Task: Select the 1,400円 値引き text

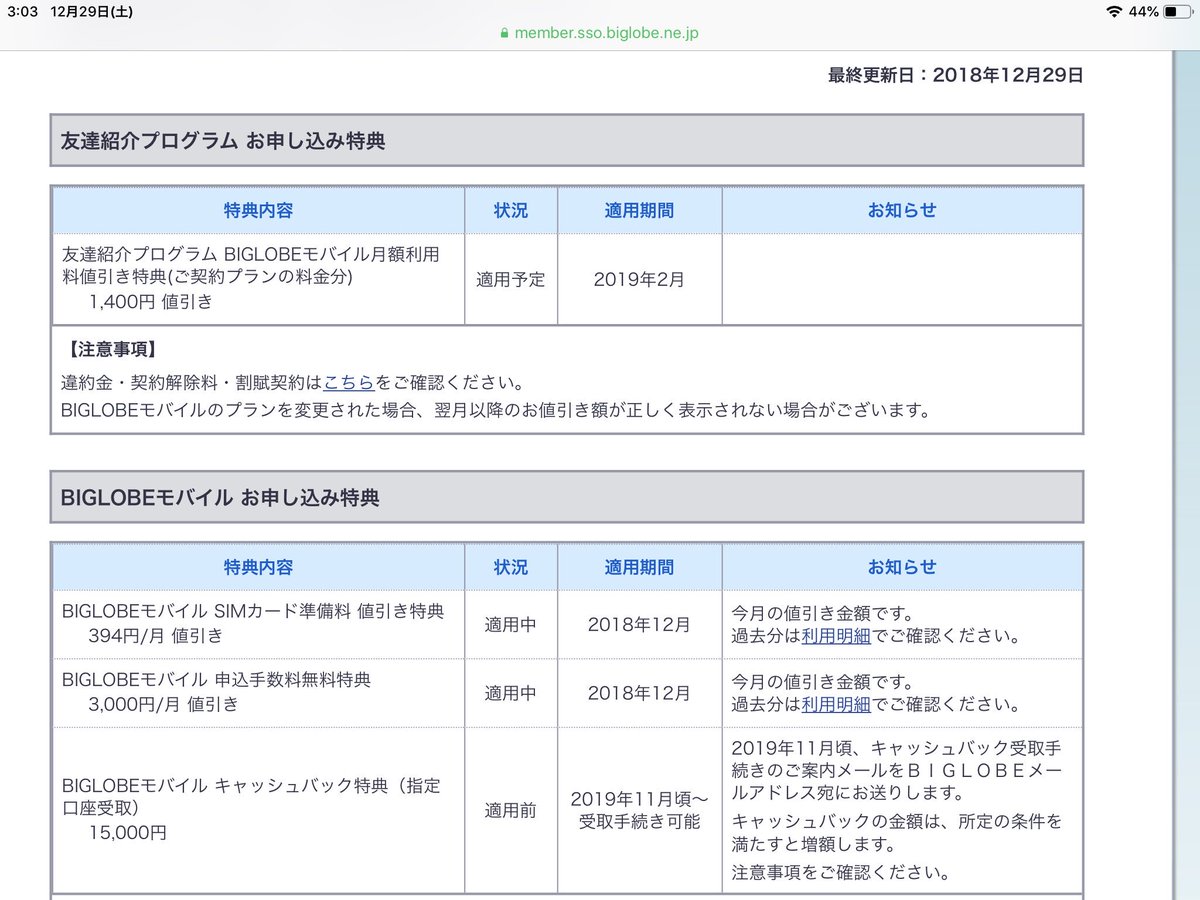Action: tap(151, 301)
